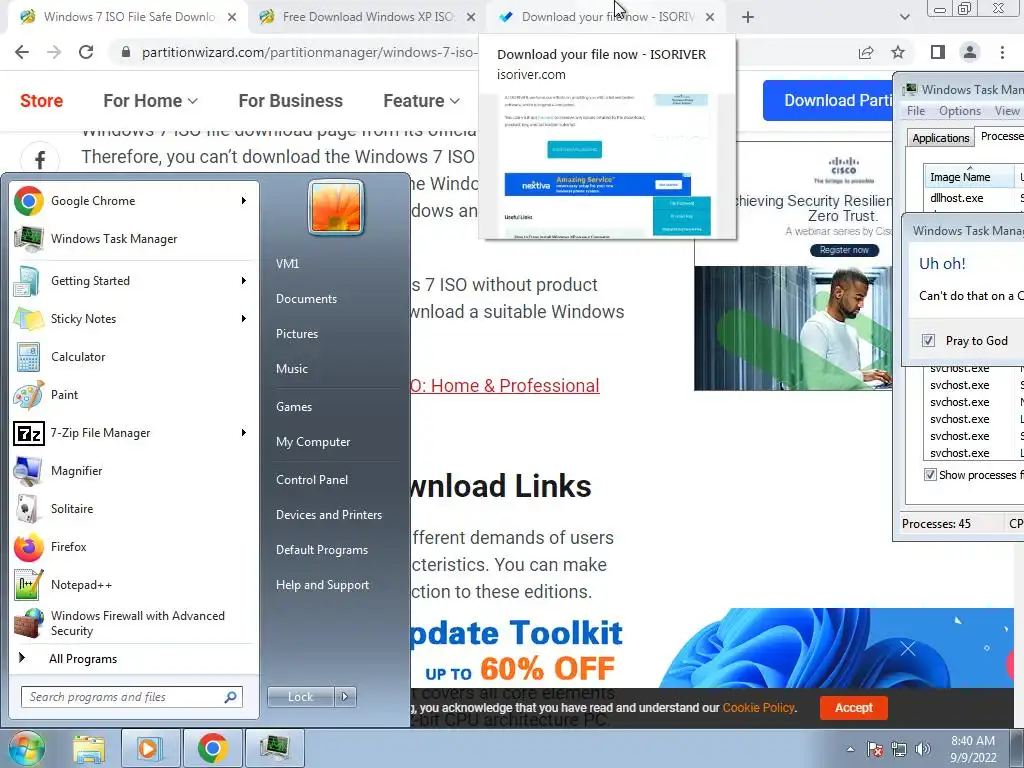This screenshot has width=1024, height=768.
Task: Show hidden tray icons arrow
Action: click(x=850, y=749)
